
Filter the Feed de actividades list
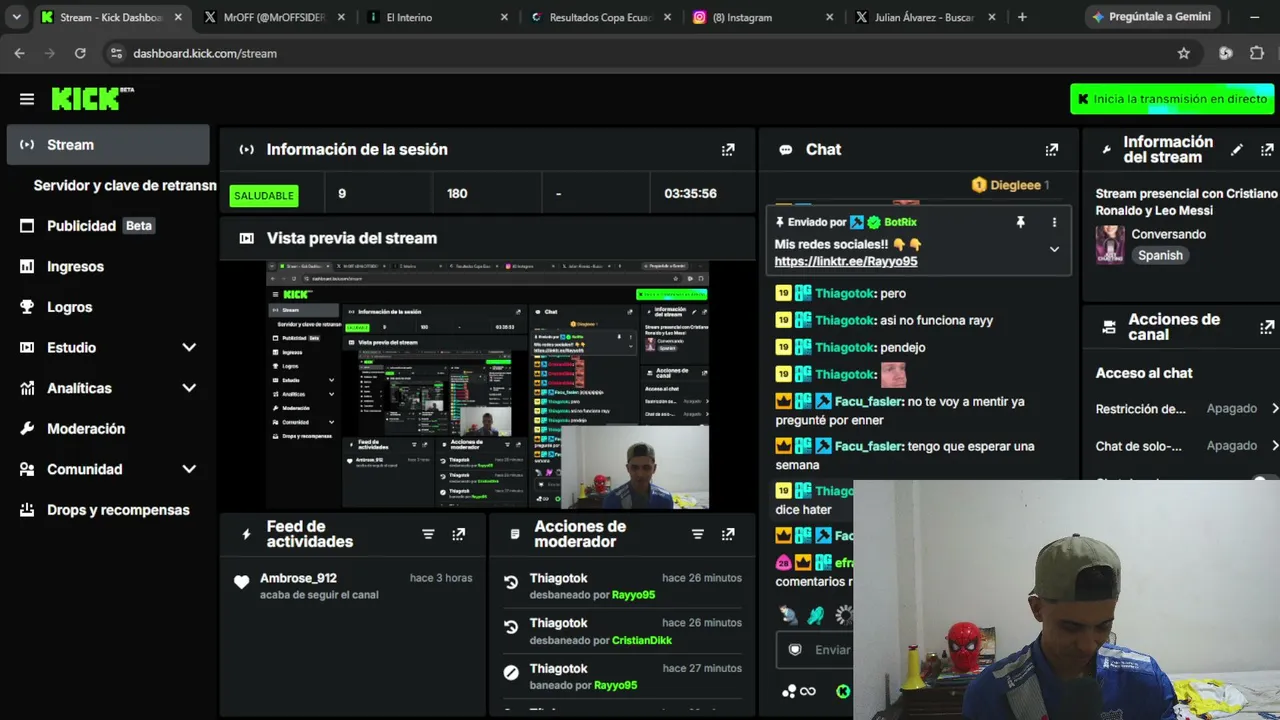(x=428, y=534)
